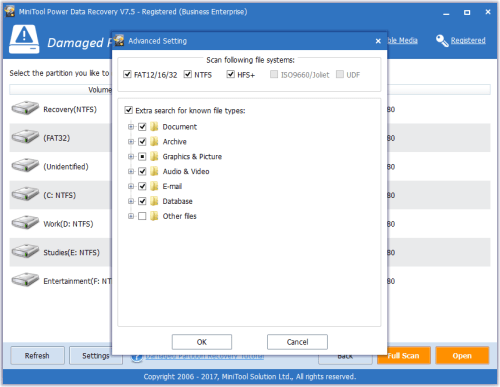Select the Graphics & Picture tree label
This screenshot has width=500, height=387.
(192, 157)
